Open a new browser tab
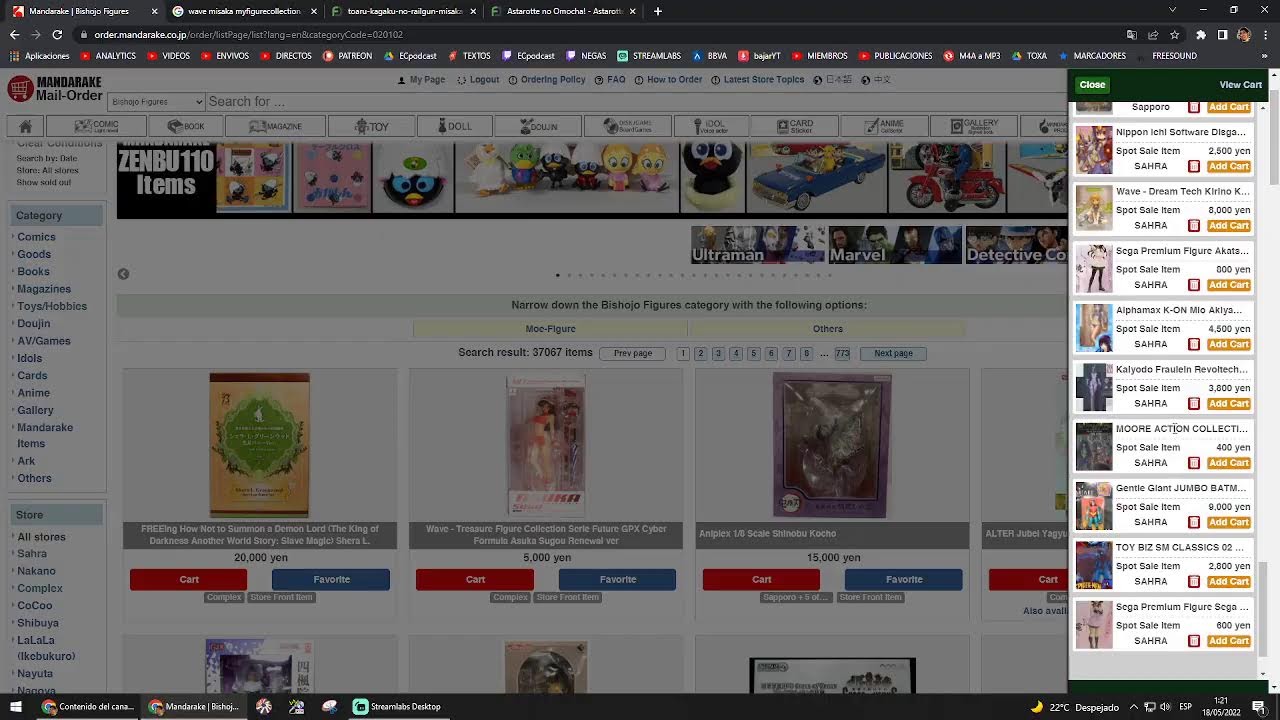 coord(657,11)
